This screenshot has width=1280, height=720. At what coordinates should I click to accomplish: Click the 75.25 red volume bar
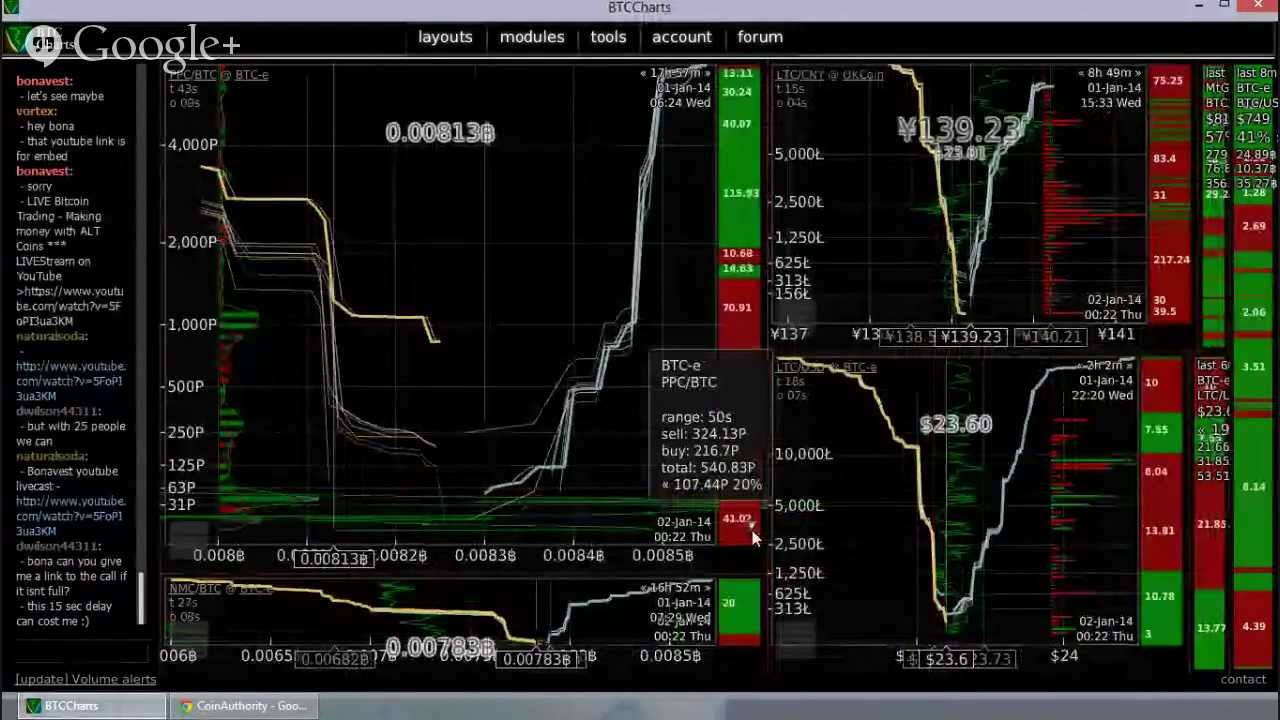tap(1167, 81)
